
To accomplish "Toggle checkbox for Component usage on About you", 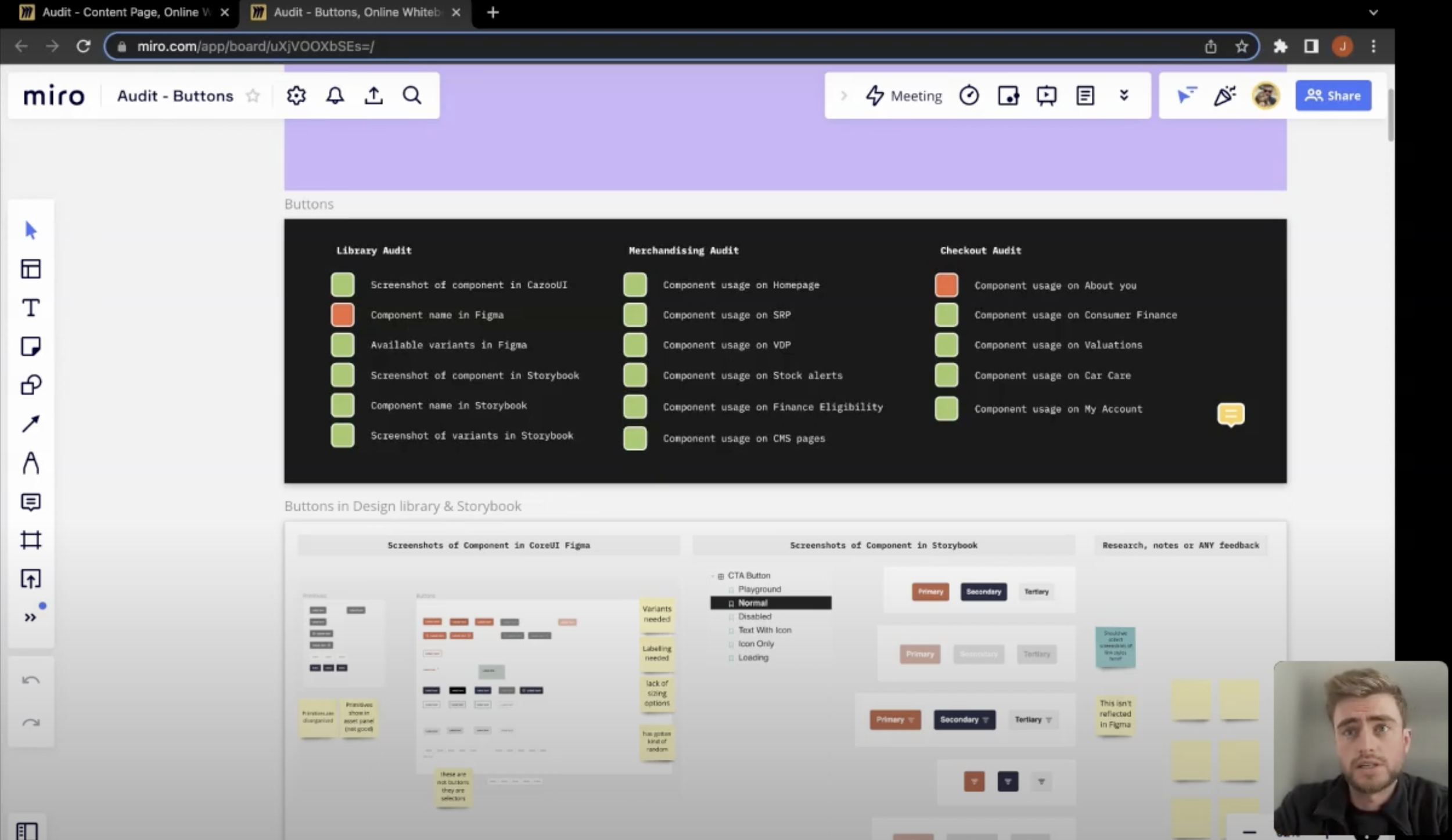I will pos(946,285).
